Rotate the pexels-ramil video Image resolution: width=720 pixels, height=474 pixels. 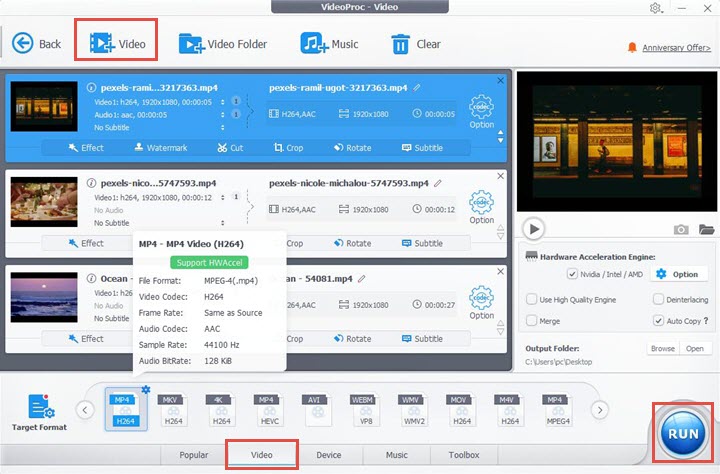point(352,148)
